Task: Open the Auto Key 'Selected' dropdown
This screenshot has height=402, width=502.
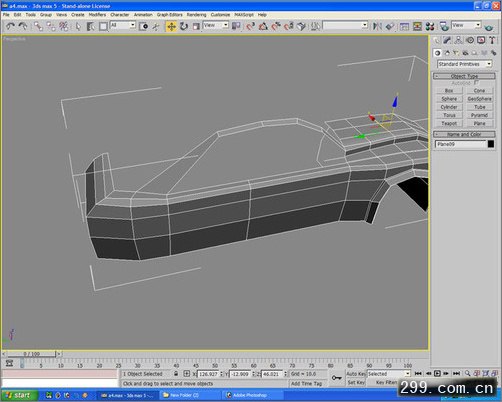Action: [x=388, y=374]
